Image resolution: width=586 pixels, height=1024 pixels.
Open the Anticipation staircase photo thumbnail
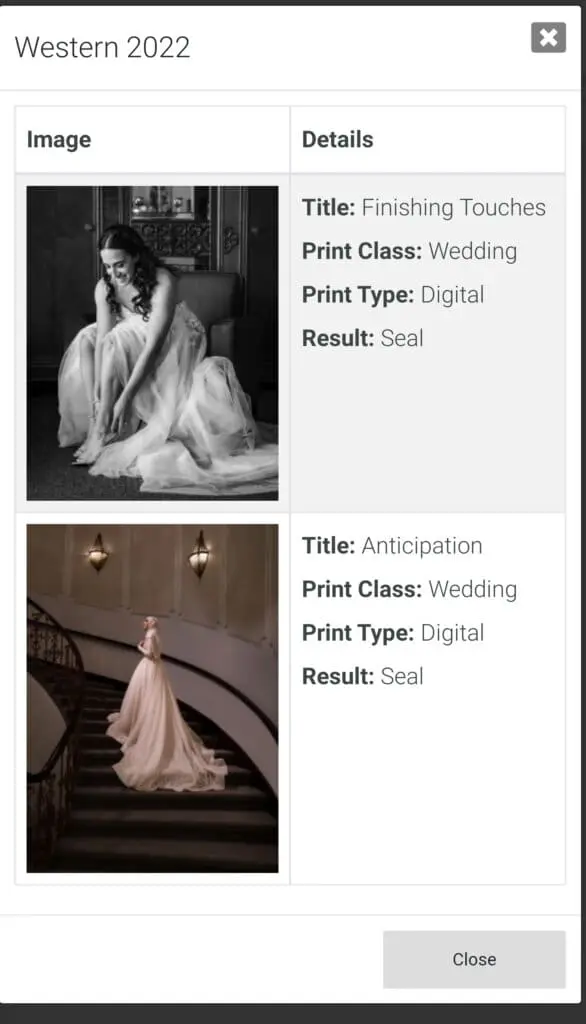(x=152, y=698)
